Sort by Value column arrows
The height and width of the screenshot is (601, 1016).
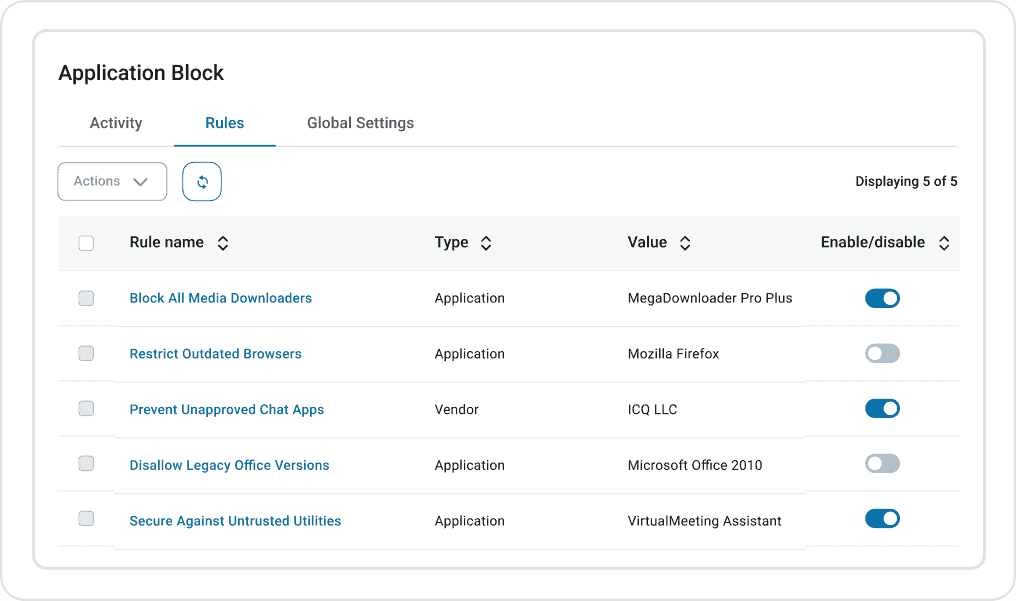pyautogui.click(x=685, y=243)
